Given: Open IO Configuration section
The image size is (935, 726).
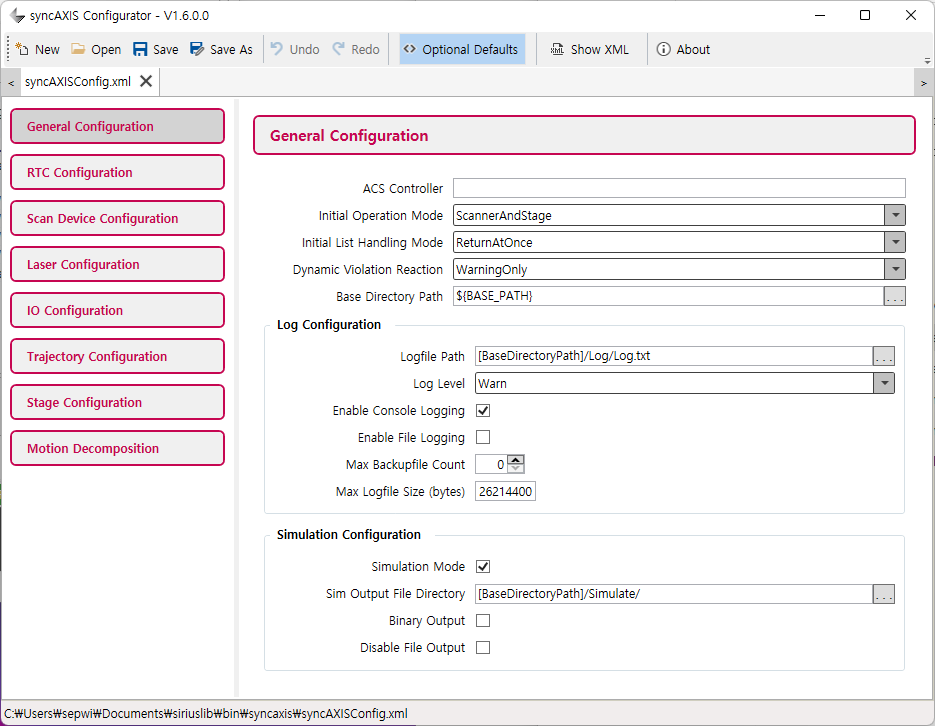Looking at the screenshot, I should [x=117, y=310].
